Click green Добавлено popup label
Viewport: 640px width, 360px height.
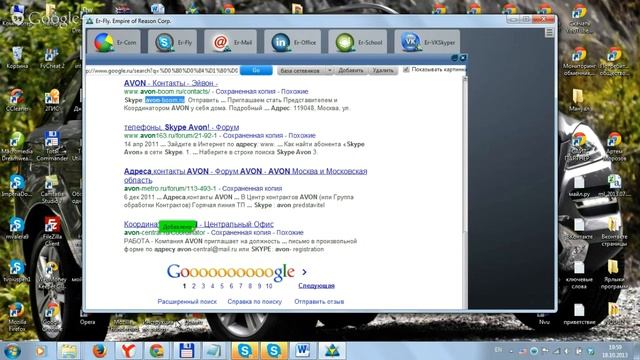tap(178, 226)
